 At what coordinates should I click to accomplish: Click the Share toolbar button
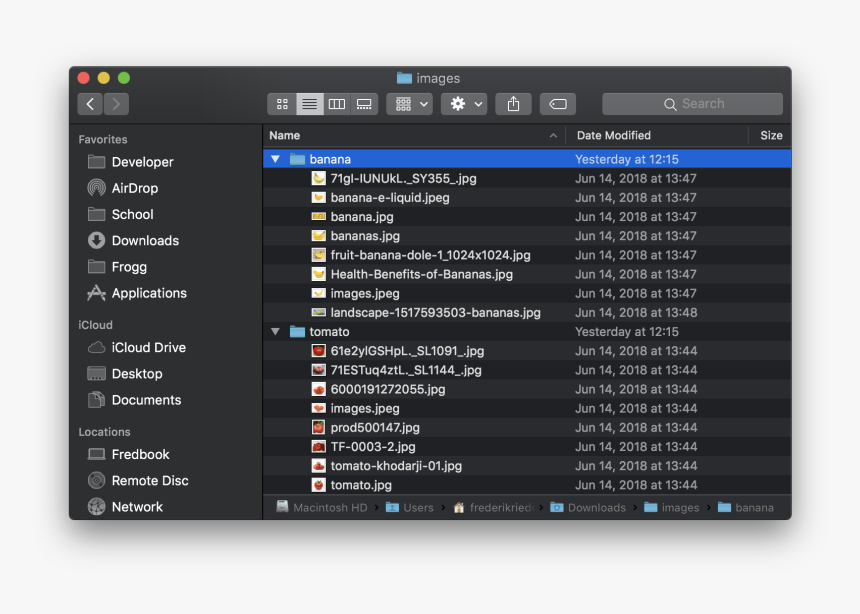(x=513, y=104)
